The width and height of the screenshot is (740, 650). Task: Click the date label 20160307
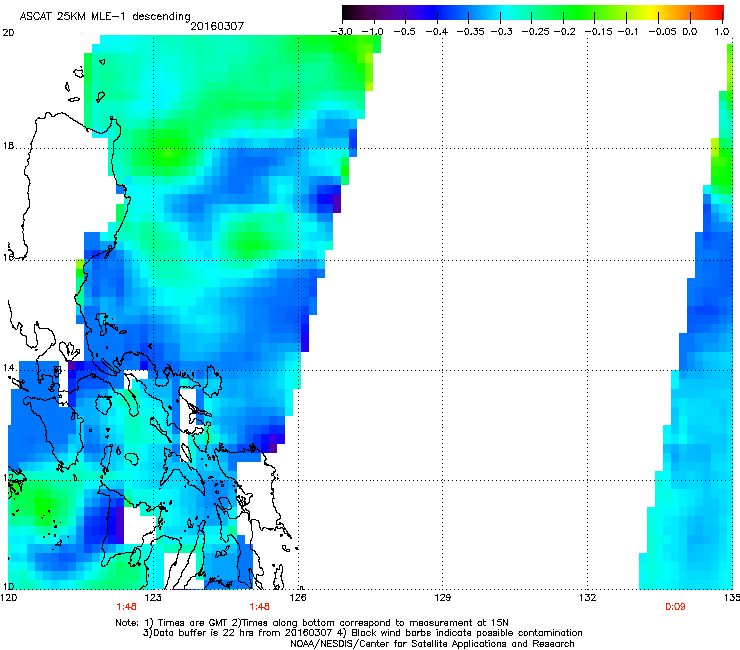click(x=217, y=26)
